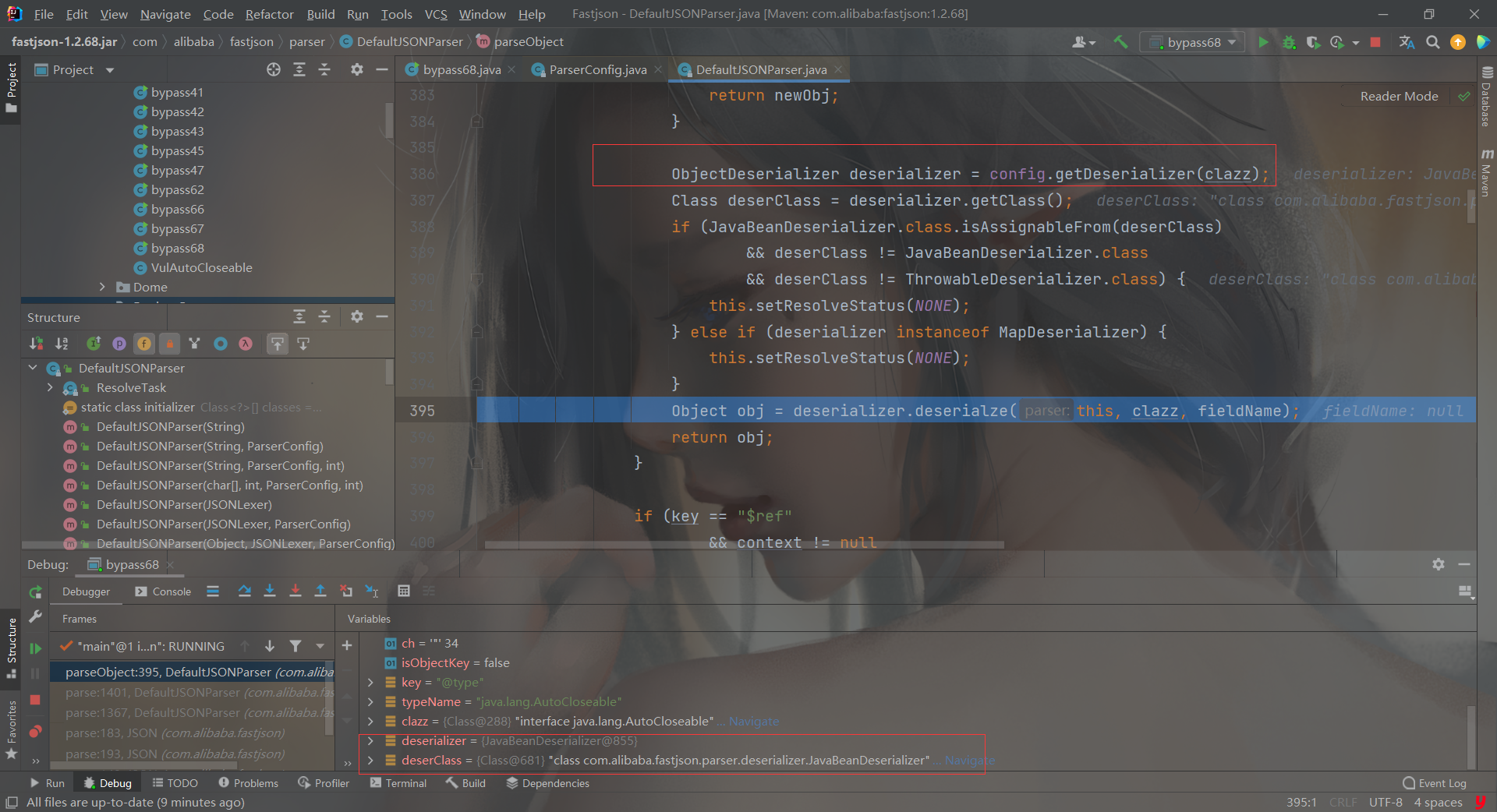Open the Event Log
Image resolution: width=1497 pixels, height=812 pixels.
click(x=1435, y=782)
